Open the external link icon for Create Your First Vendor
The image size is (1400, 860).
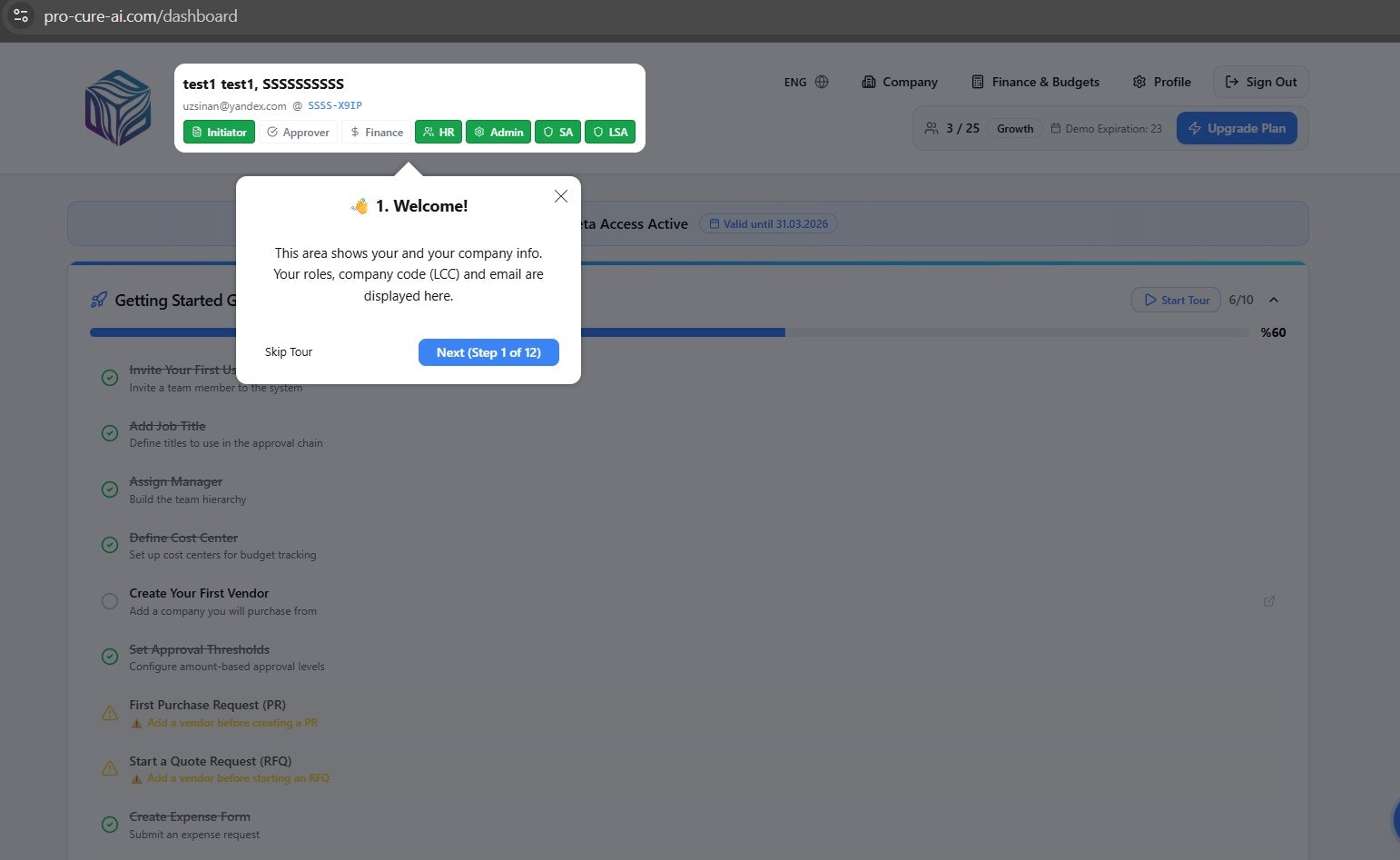click(x=1269, y=601)
